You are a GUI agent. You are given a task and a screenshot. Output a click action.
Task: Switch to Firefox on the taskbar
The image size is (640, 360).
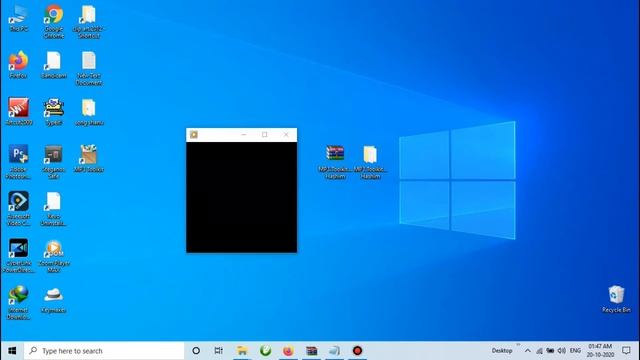(288, 351)
